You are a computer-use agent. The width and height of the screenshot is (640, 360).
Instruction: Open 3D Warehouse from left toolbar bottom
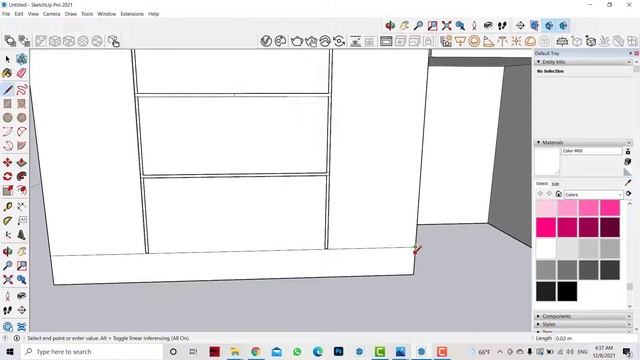[x=7, y=327]
